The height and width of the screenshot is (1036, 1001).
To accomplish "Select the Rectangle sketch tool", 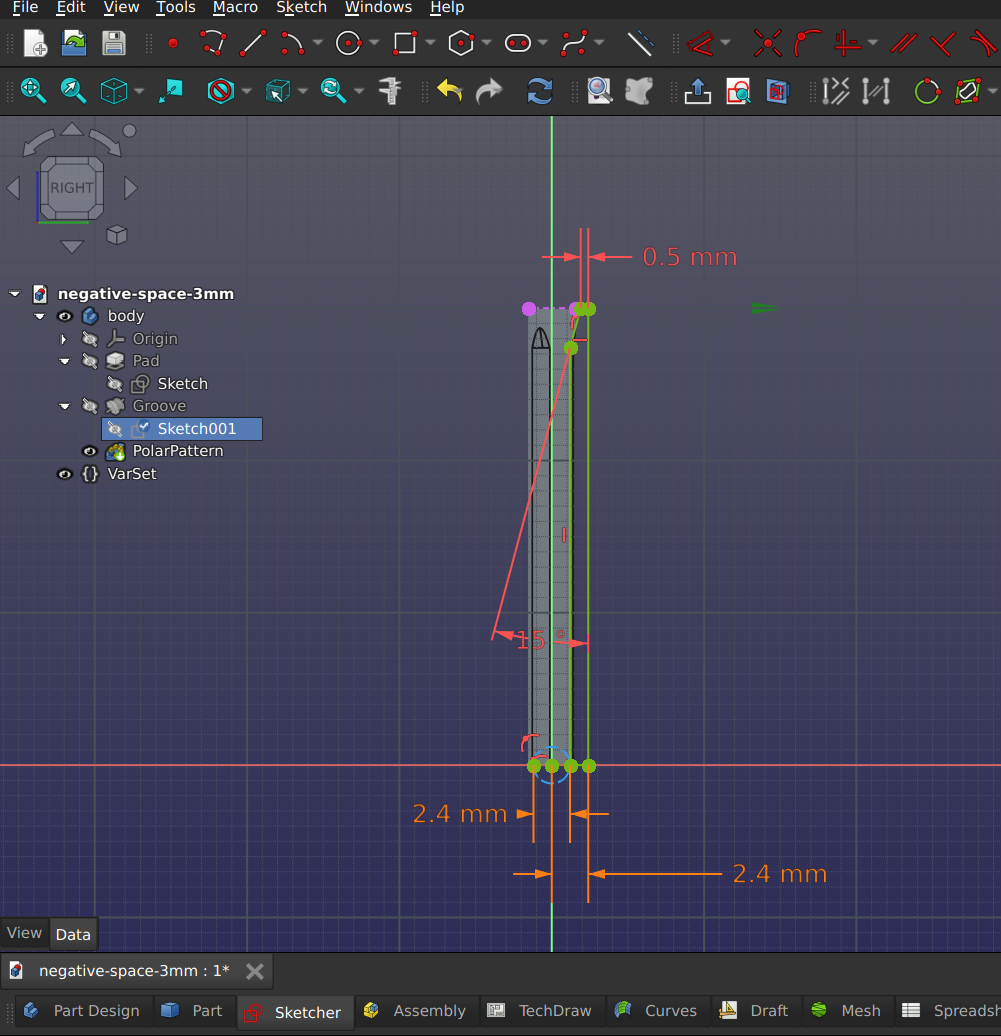I will tap(404, 44).
